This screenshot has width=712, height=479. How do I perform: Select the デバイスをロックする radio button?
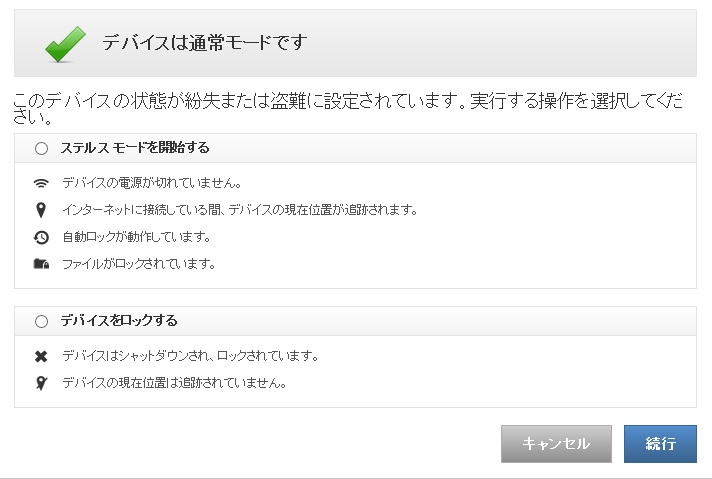pyautogui.click(x=41, y=321)
